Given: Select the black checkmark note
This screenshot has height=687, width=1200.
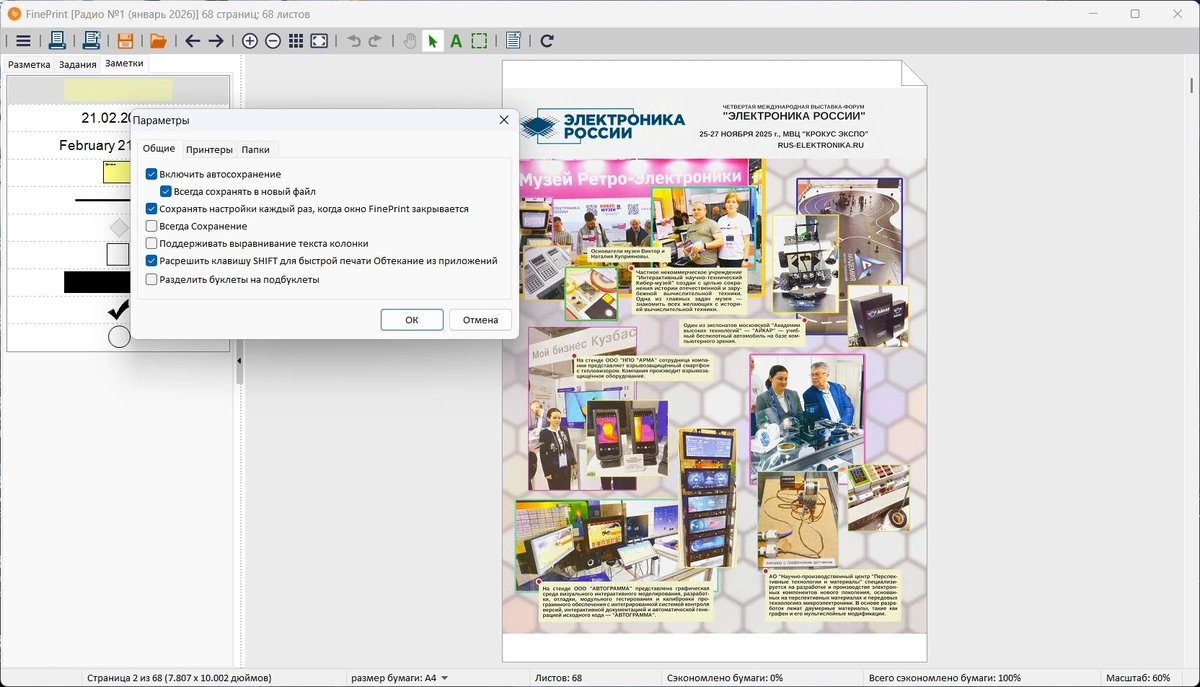Looking at the screenshot, I should pyautogui.click(x=119, y=309).
